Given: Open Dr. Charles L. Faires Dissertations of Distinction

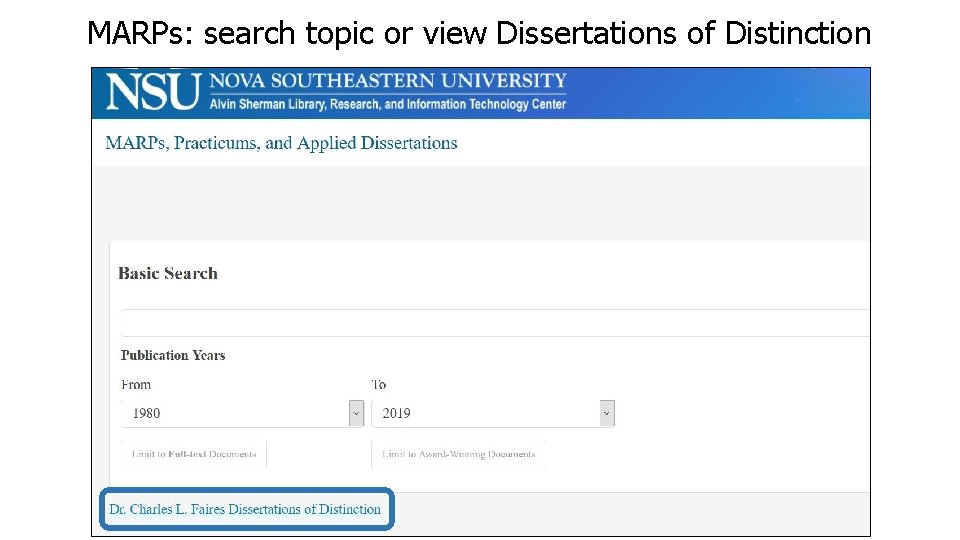Looking at the screenshot, I should [x=245, y=509].
